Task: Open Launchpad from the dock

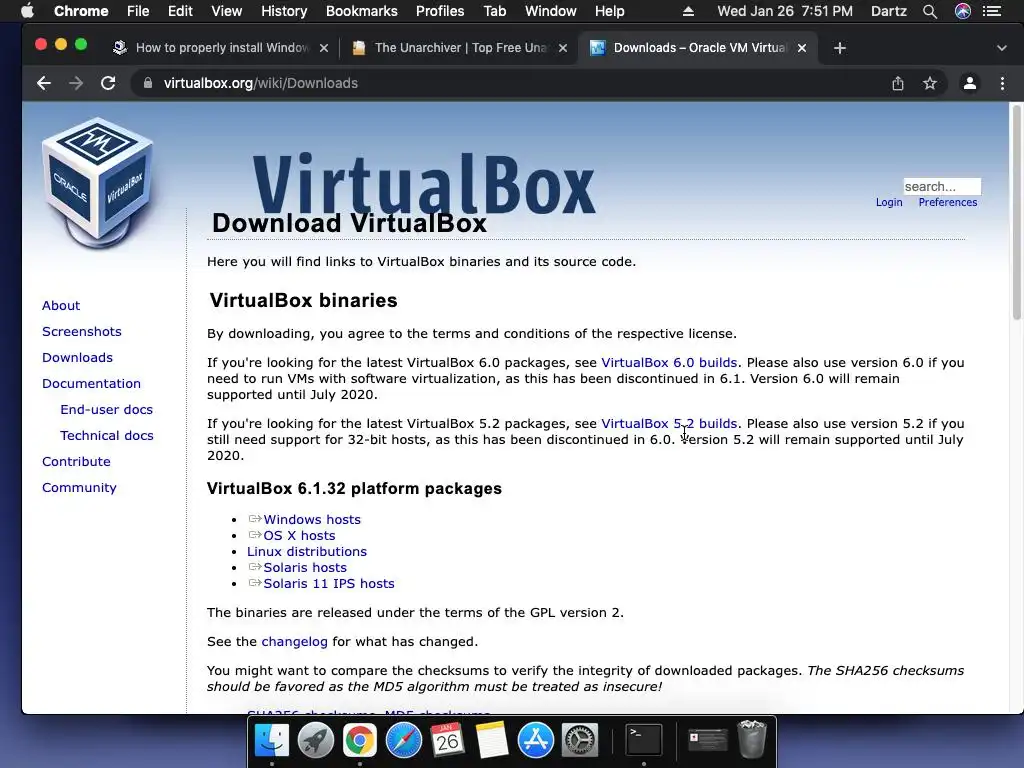Action: pos(316,740)
